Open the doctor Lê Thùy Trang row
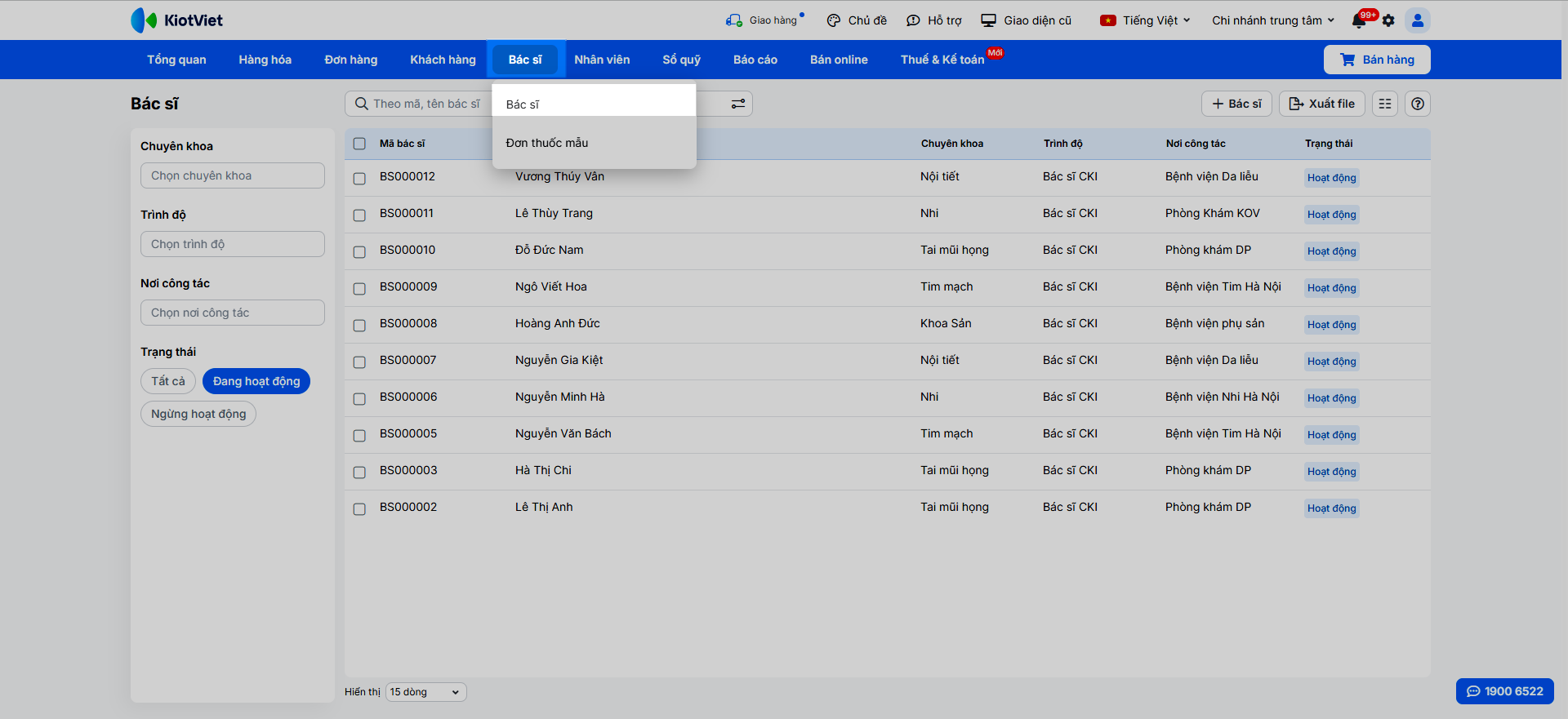Image resolution: width=1568 pixels, height=719 pixels. click(888, 214)
